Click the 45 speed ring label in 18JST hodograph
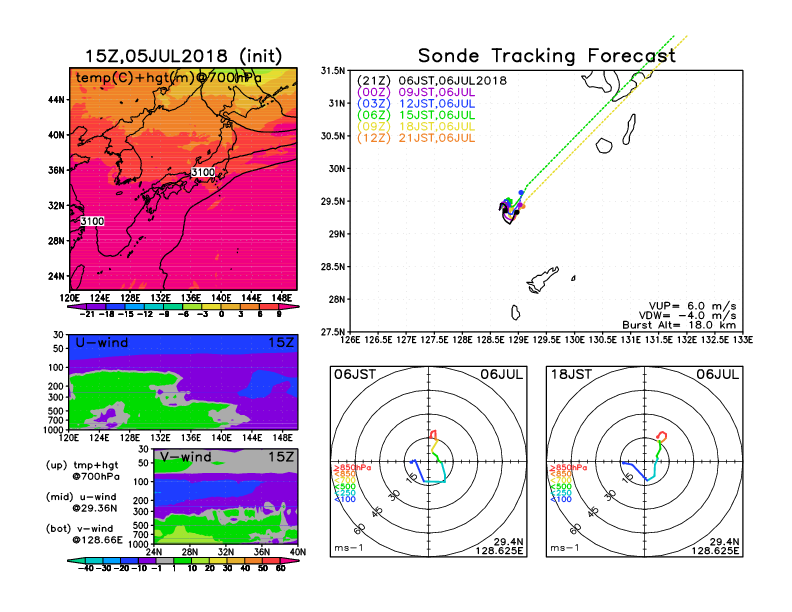This screenshot has height=612, width=792. [593, 512]
